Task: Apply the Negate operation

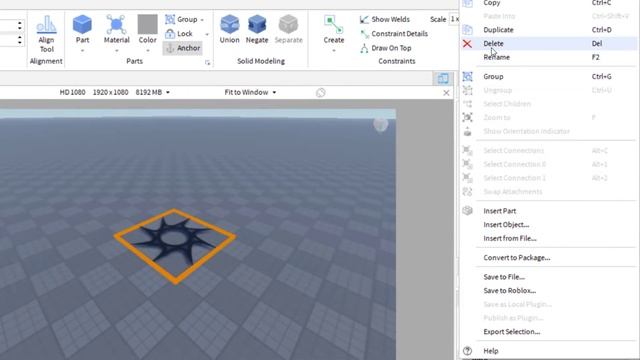Action: tap(257, 29)
